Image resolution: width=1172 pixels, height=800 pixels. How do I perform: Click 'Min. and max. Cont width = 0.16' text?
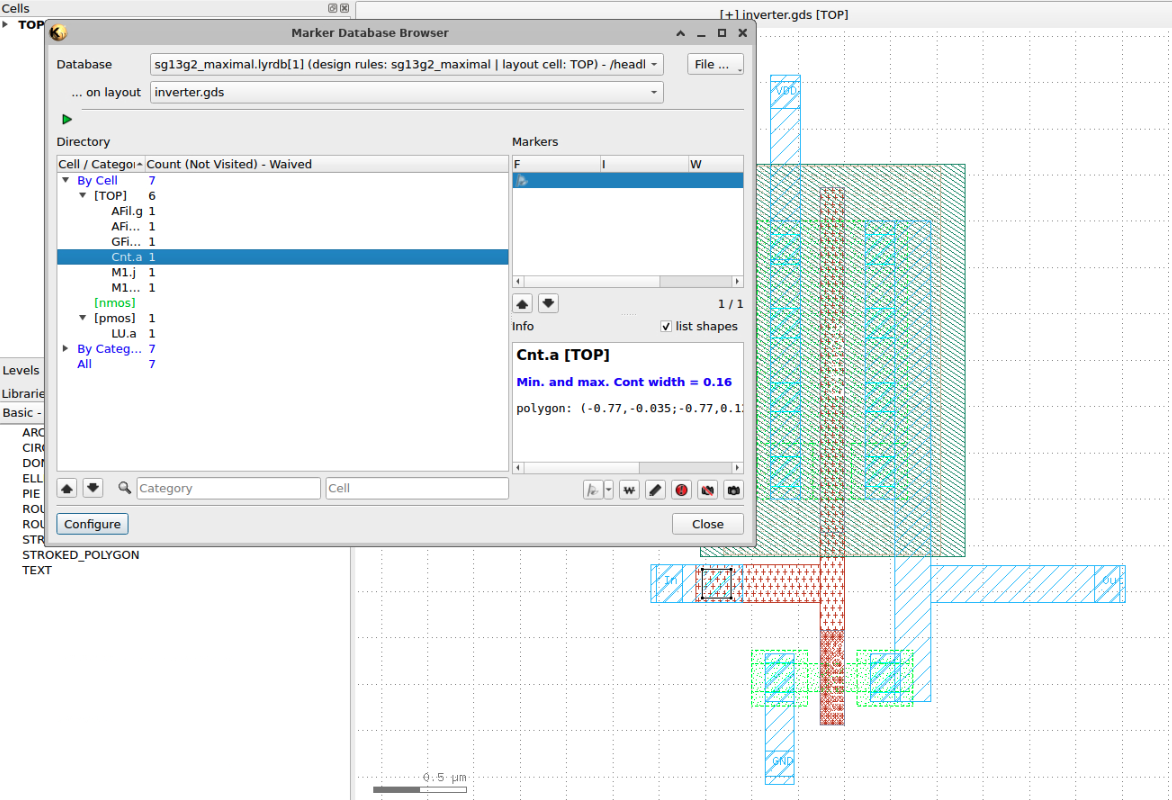tap(624, 382)
